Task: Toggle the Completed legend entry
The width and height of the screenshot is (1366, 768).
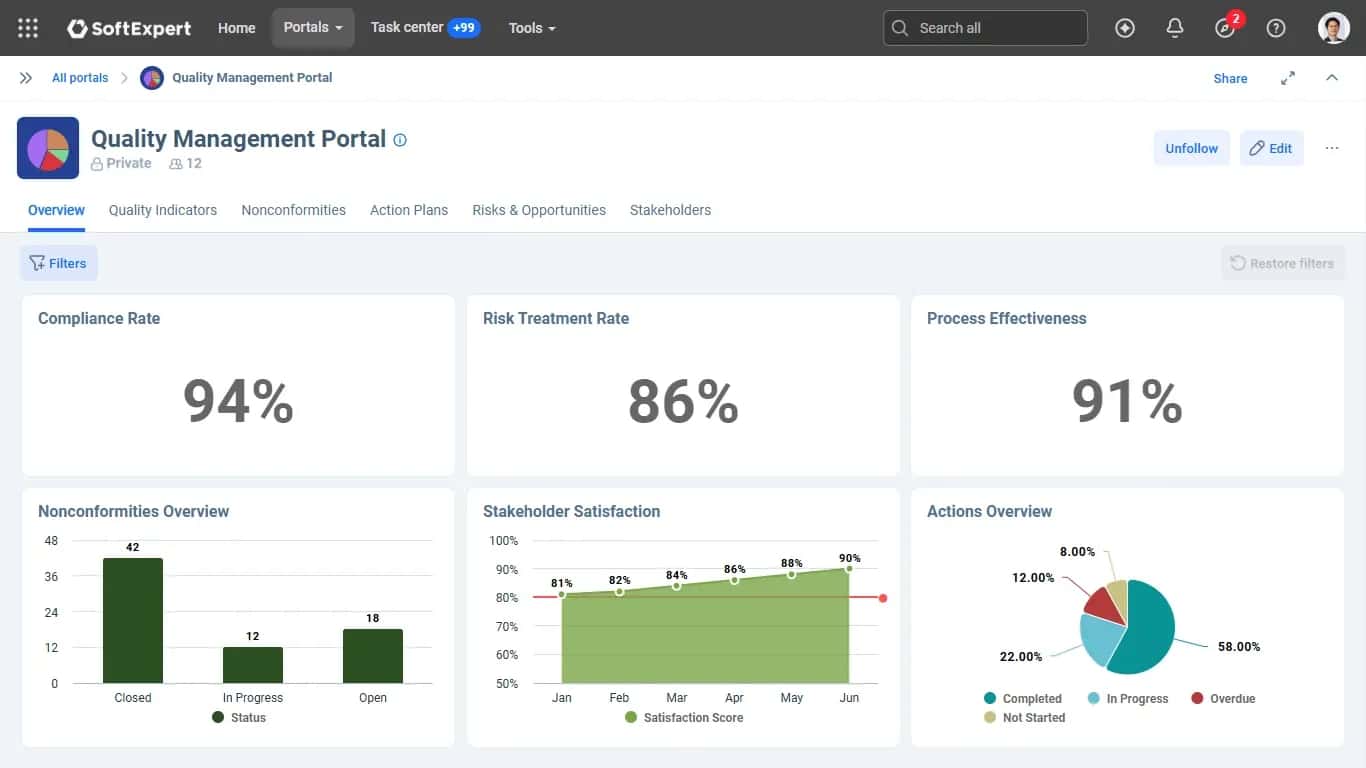Action: pos(1023,699)
